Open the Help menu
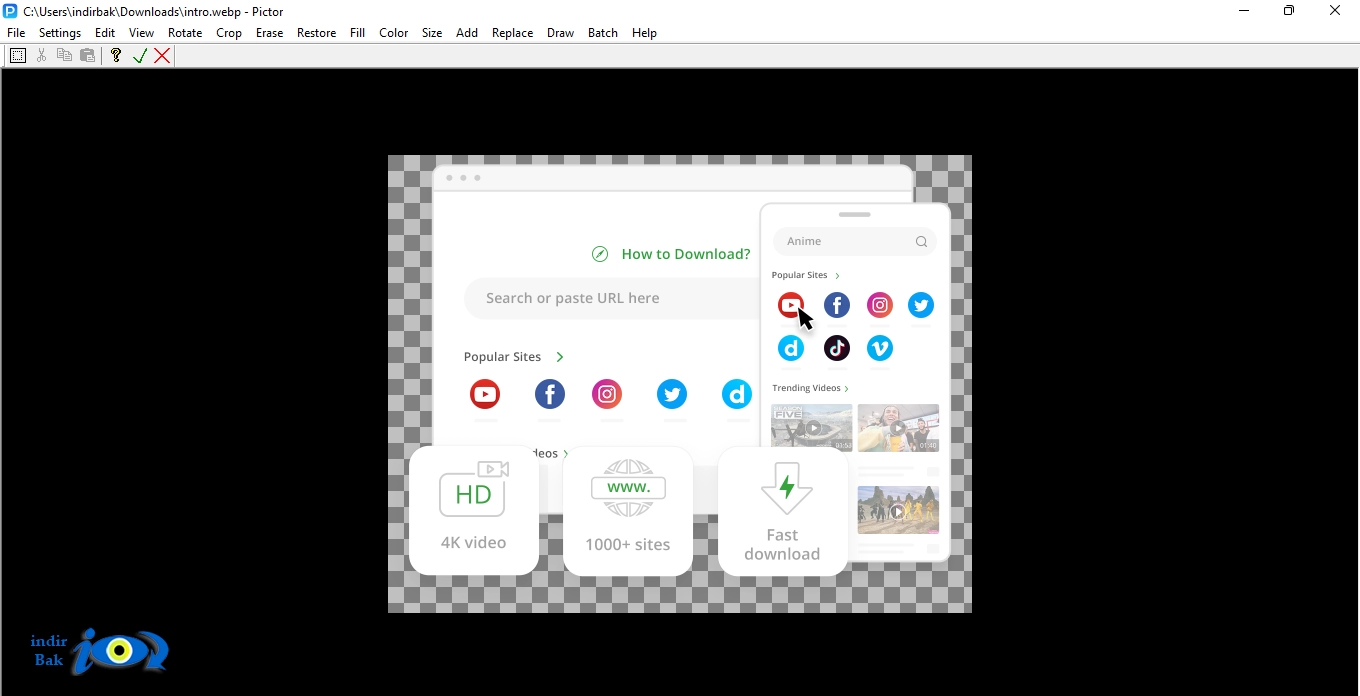Screen dimensions: 1360x696 [645, 33]
